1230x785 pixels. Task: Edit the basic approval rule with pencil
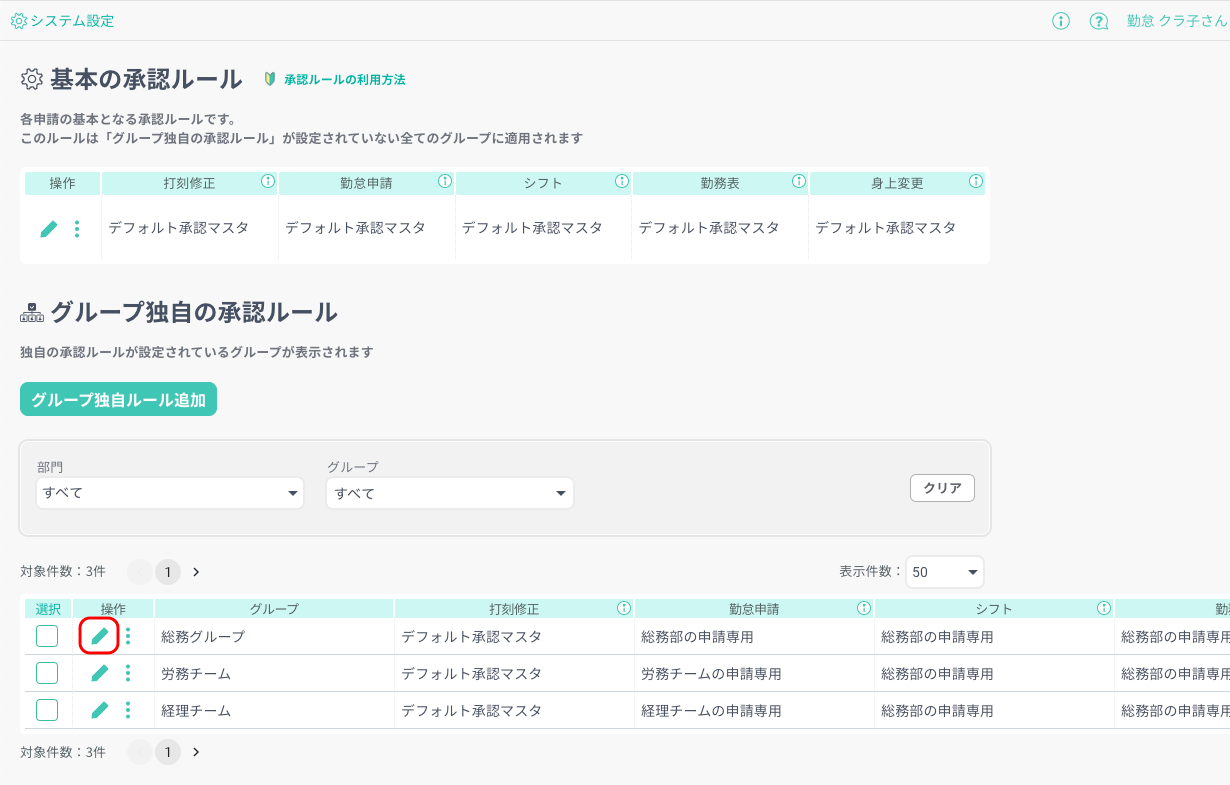coord(49,229)
